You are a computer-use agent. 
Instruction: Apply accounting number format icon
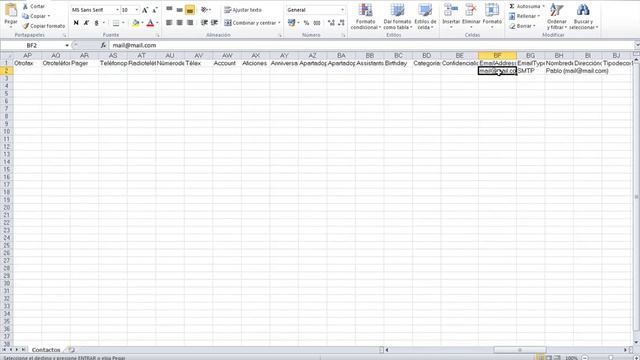tap(291, 23)
